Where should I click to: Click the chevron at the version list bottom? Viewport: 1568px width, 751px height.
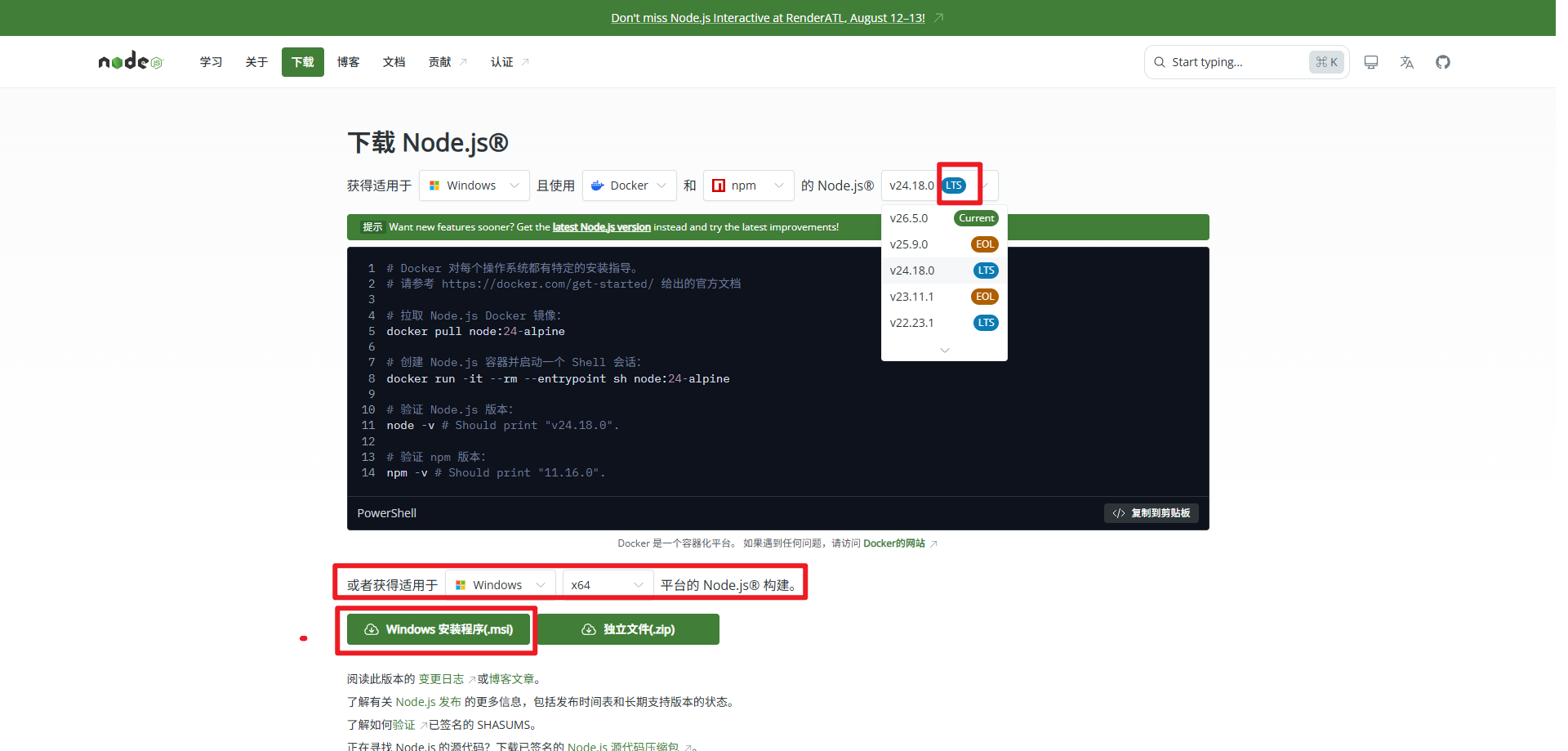[x=945, y=350]
